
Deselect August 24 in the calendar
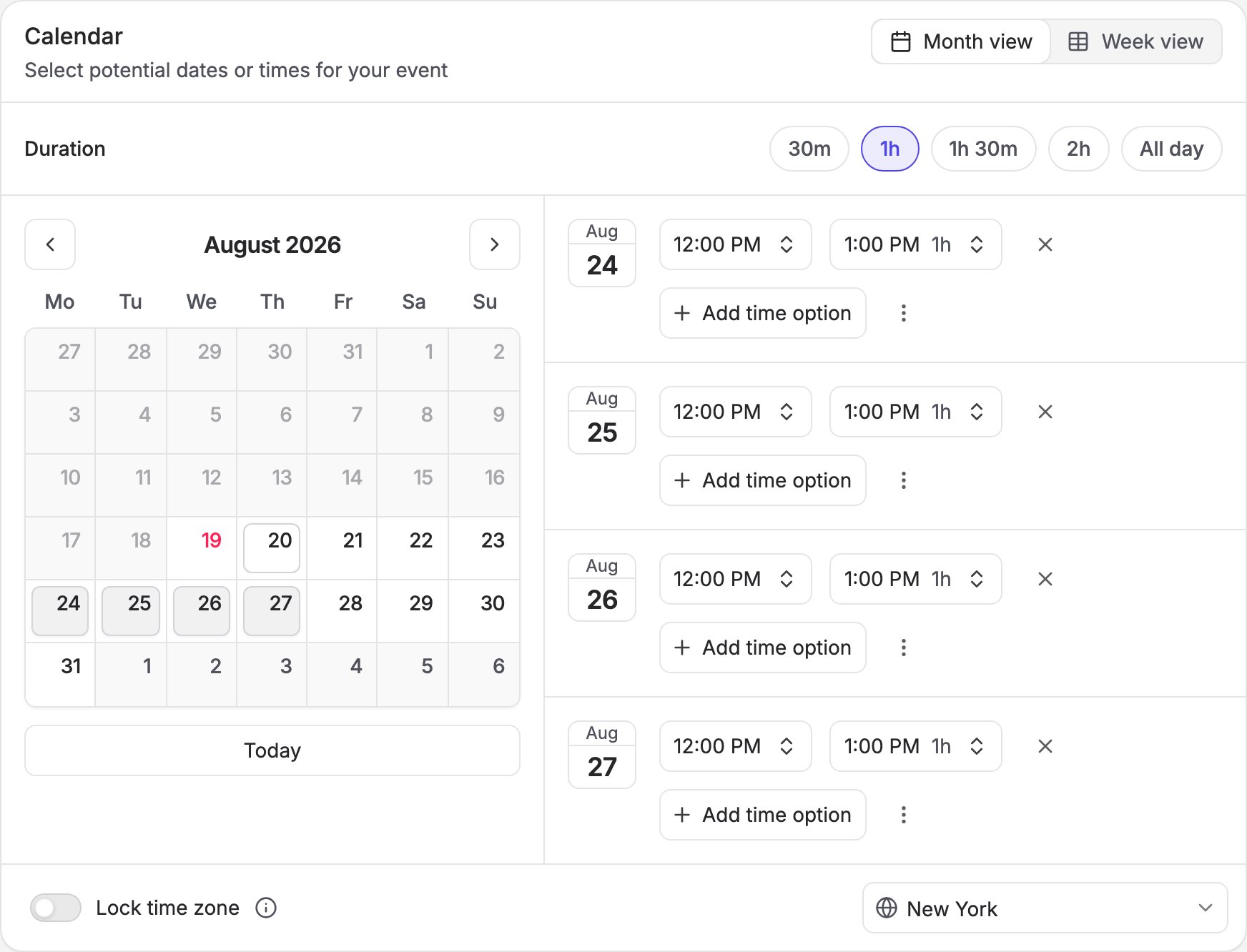(60, 611)
